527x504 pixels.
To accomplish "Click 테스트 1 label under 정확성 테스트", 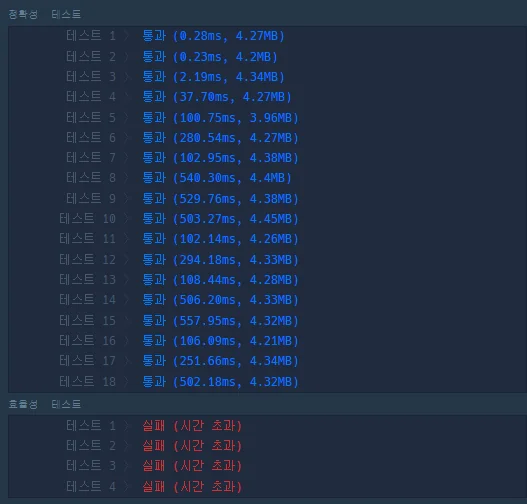I will click(91, 36).
